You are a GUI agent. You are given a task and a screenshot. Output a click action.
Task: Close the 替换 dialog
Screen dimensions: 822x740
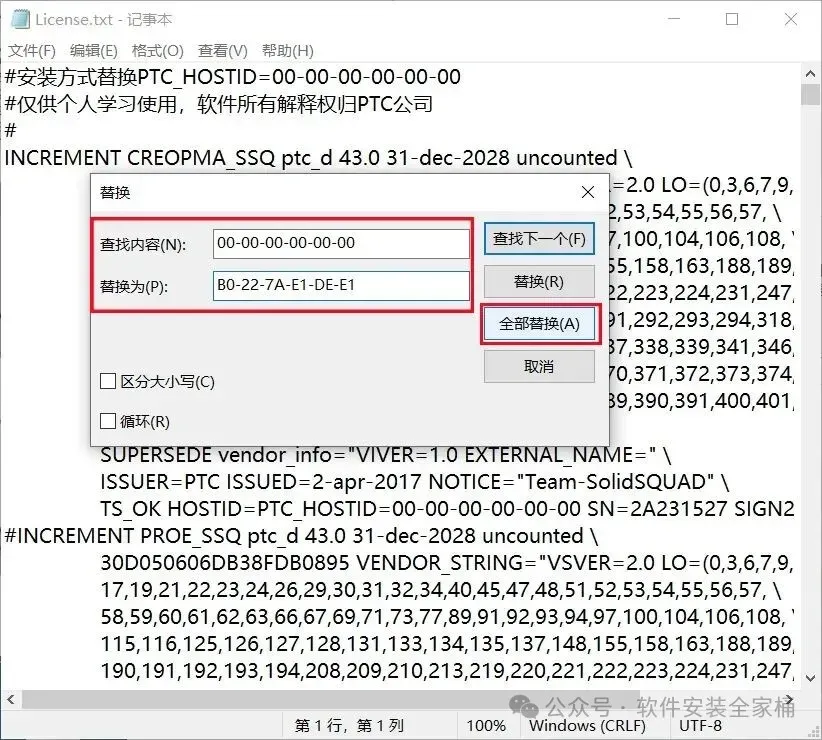click(588, 192)
